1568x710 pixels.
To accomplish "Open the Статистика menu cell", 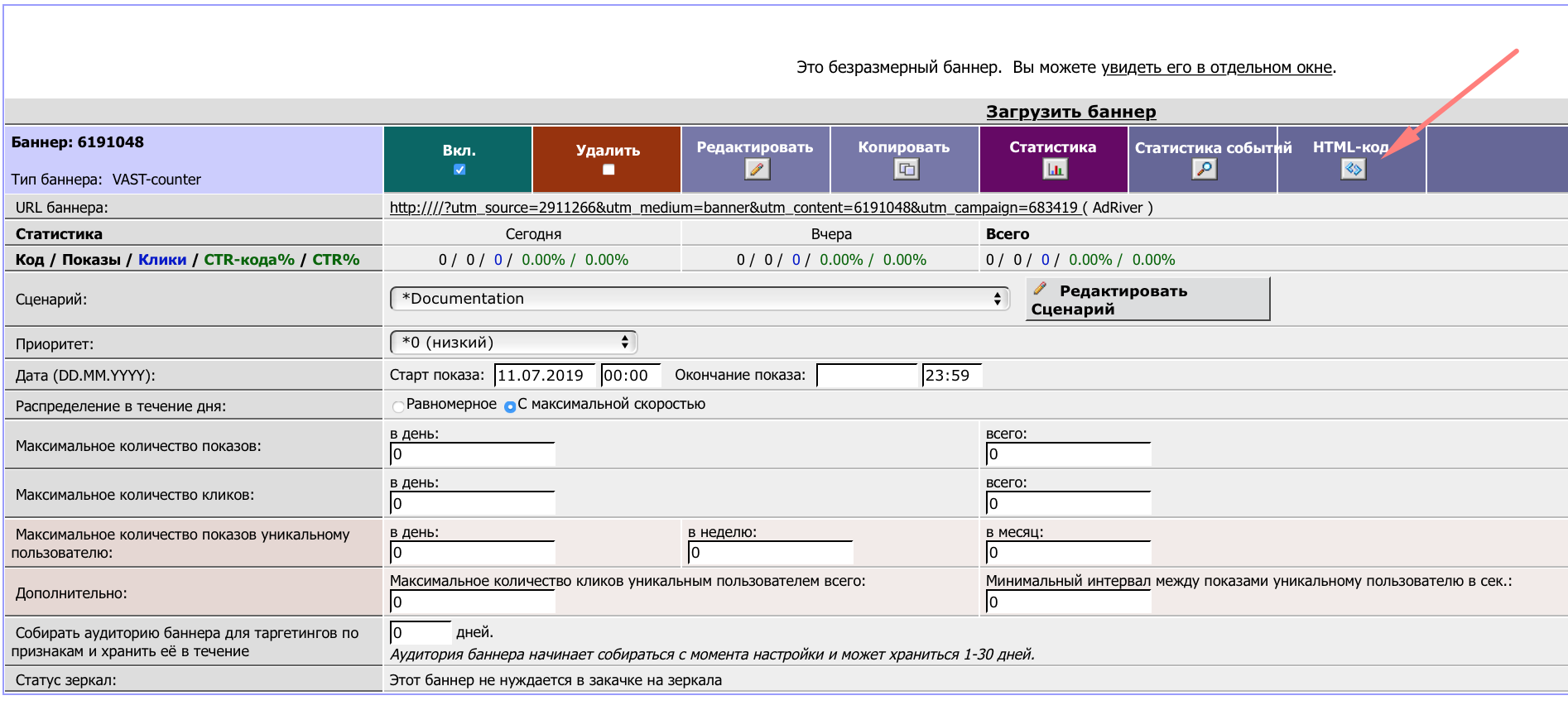I will click(1054, 160).
